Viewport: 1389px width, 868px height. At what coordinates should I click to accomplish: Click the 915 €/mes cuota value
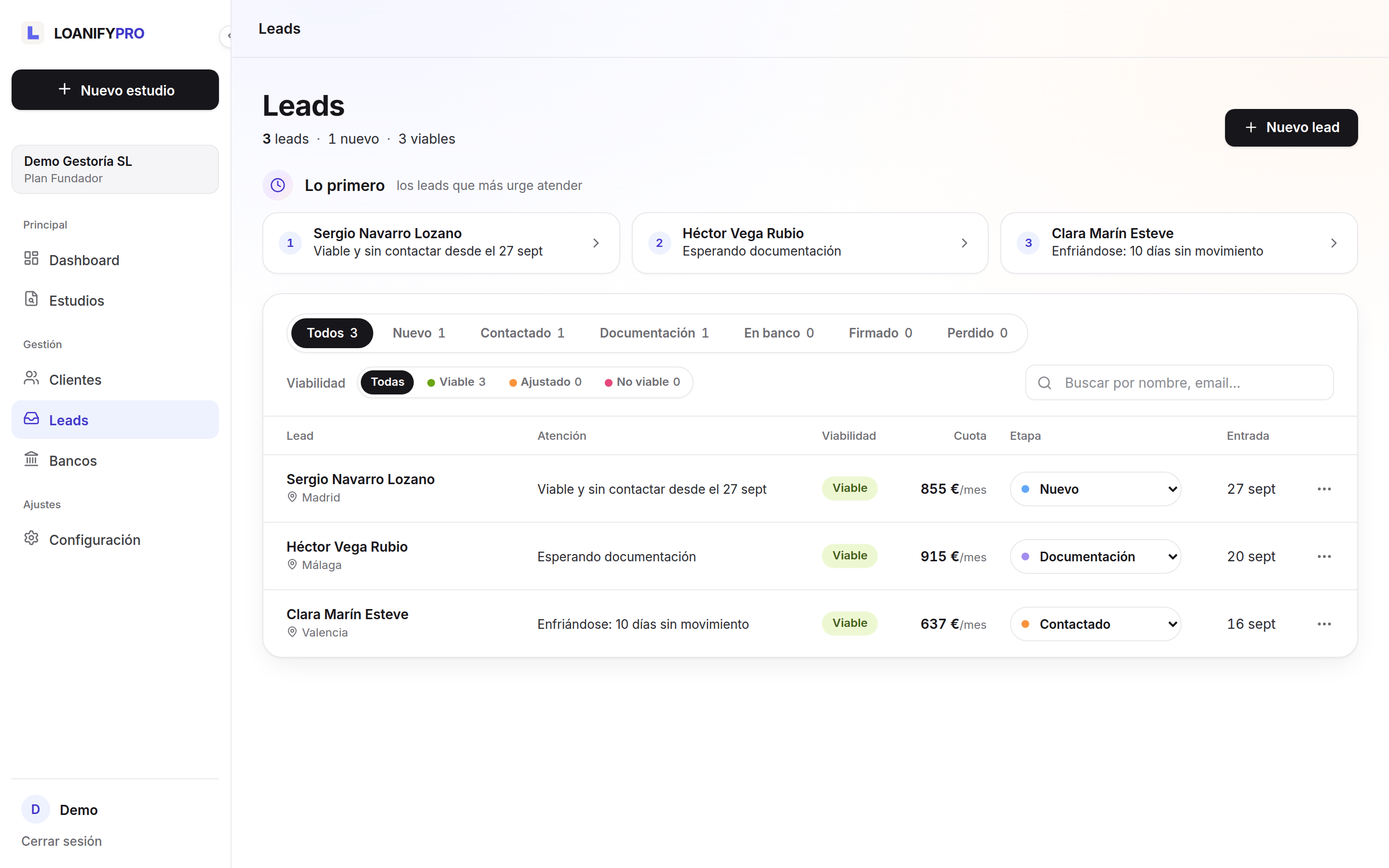[953, 556]
